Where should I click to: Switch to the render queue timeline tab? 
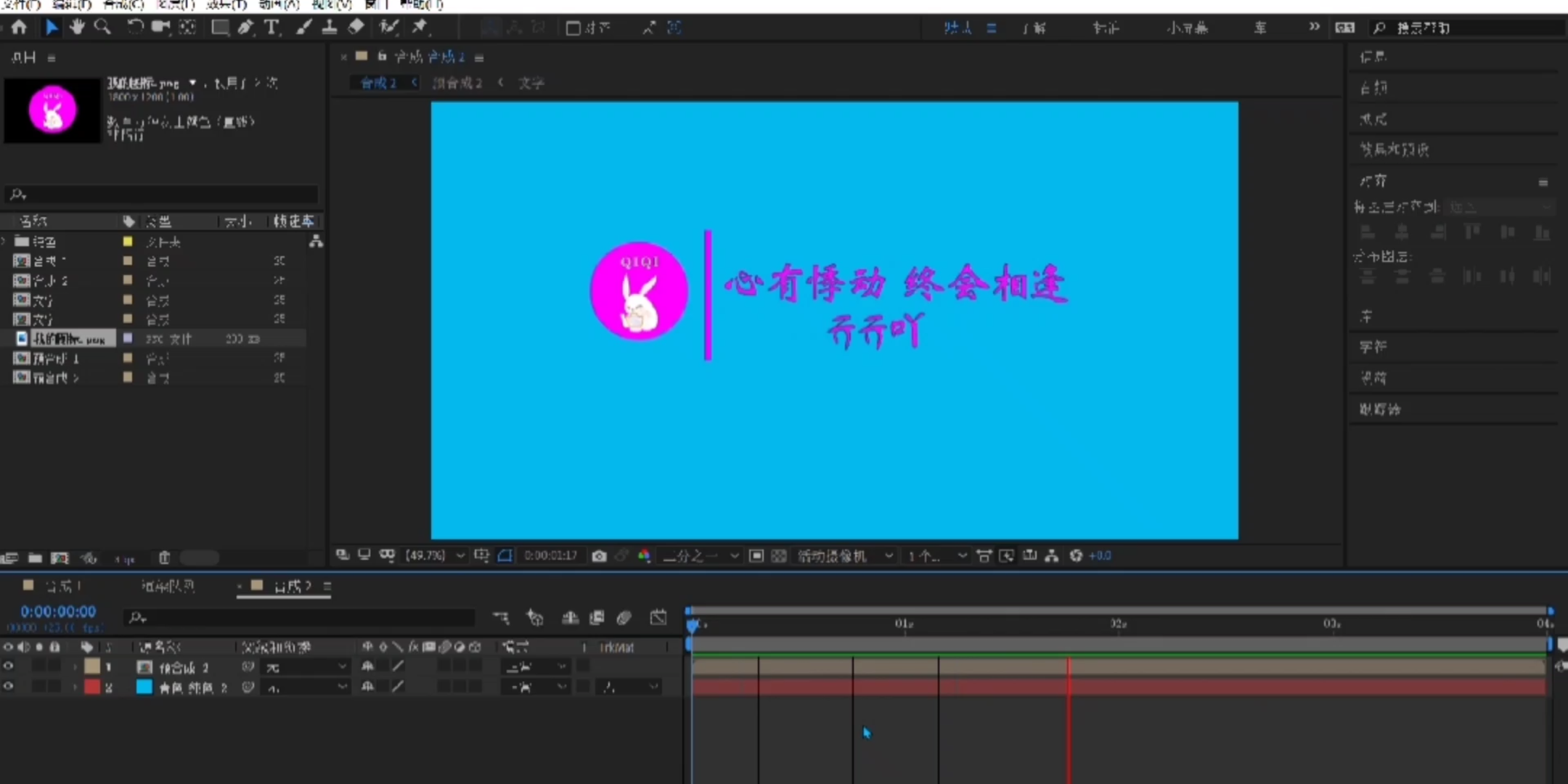point(168,586)
